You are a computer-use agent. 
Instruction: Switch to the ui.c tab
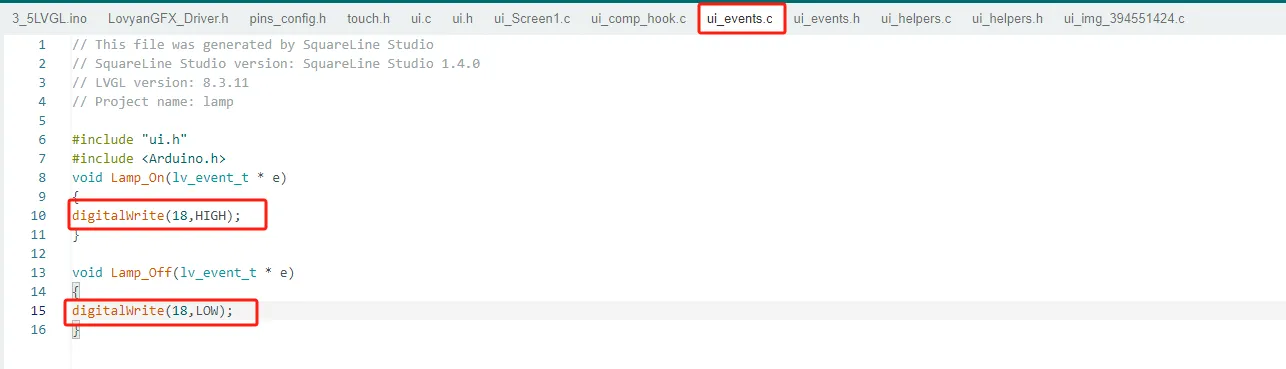tap(421, 19)
